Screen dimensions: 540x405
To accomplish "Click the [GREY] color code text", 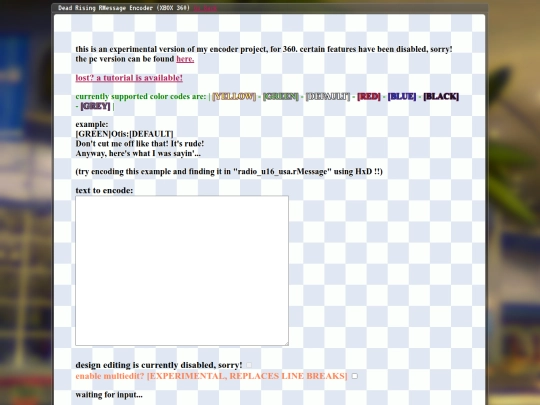I will [x=95, y=106].
